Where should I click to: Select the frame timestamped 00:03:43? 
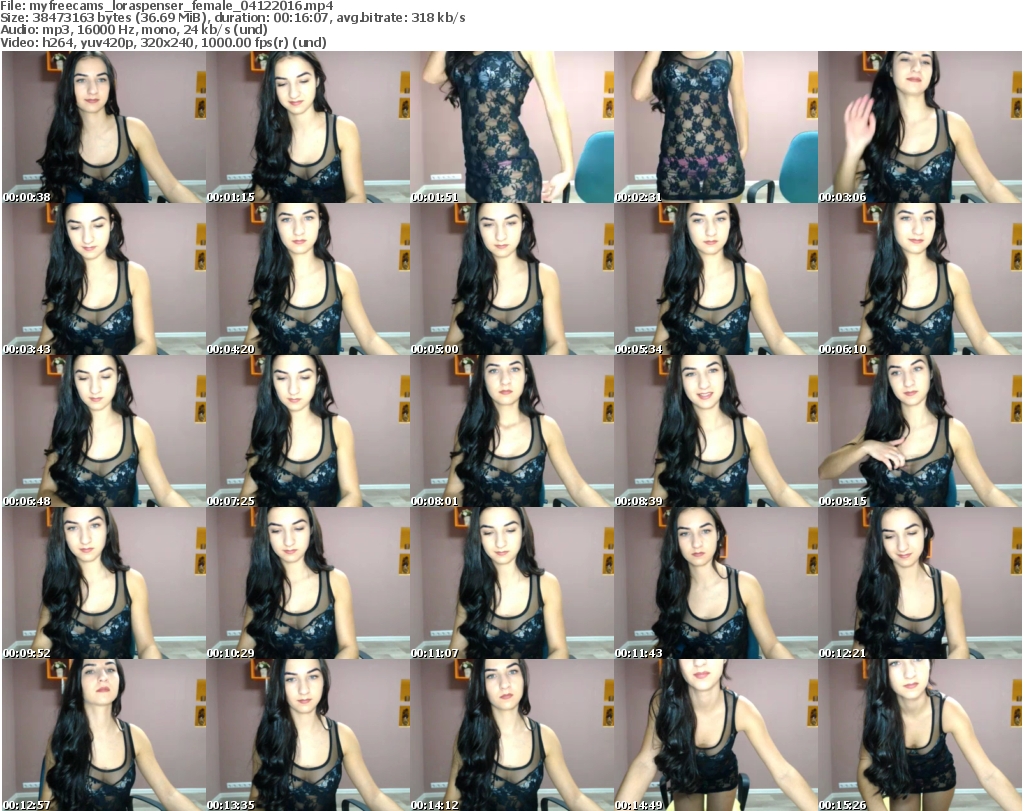(x=103, y=279)
